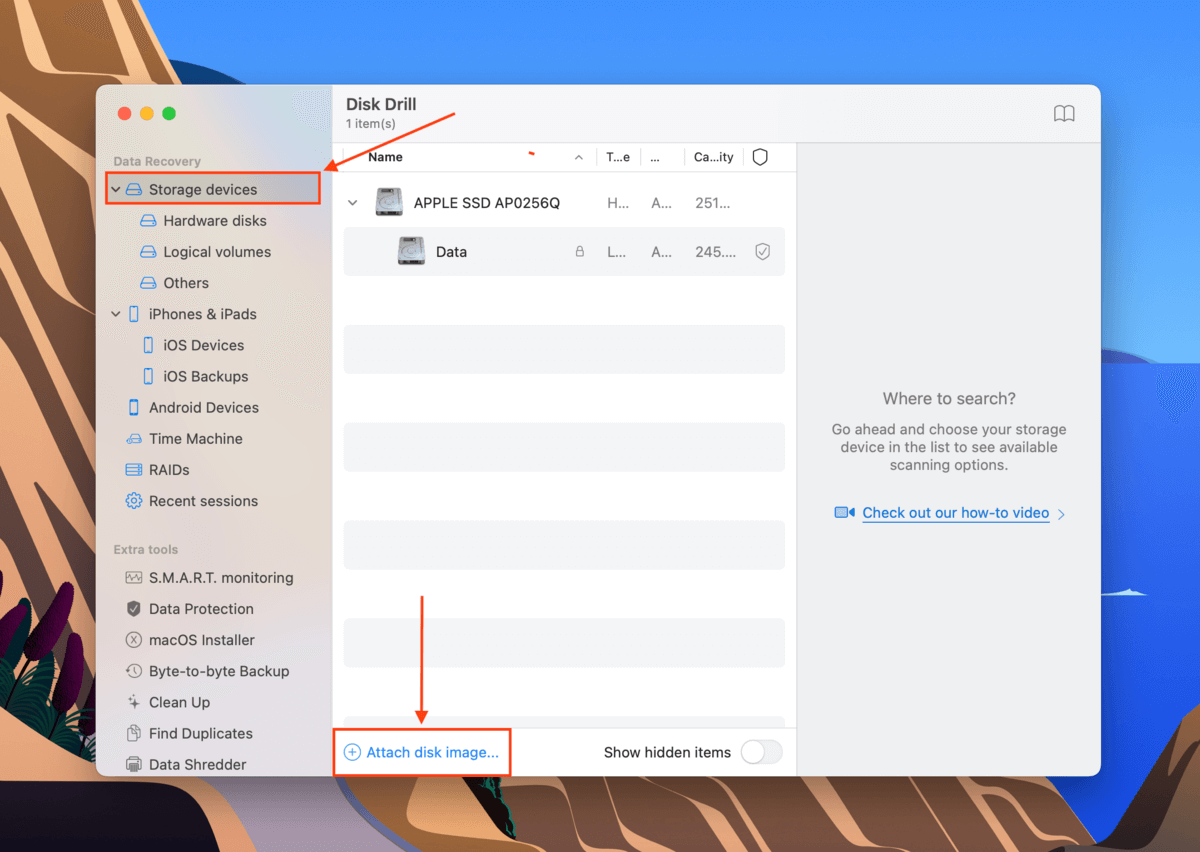Click the RAIDs icon
The width and height of the screenshot is (1200, 852).
click(134, 470)
